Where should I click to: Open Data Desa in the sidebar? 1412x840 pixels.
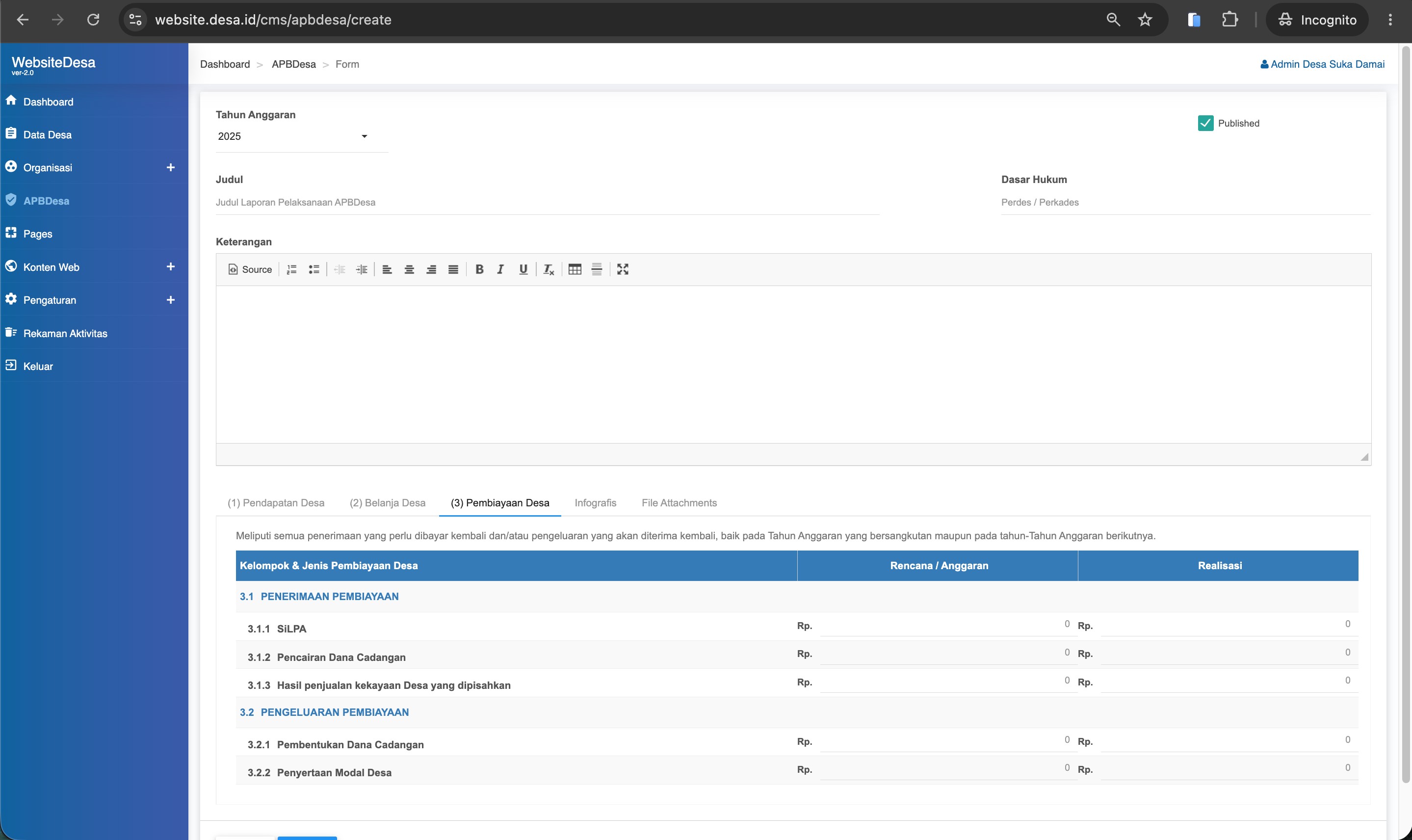tap(94, 135)
